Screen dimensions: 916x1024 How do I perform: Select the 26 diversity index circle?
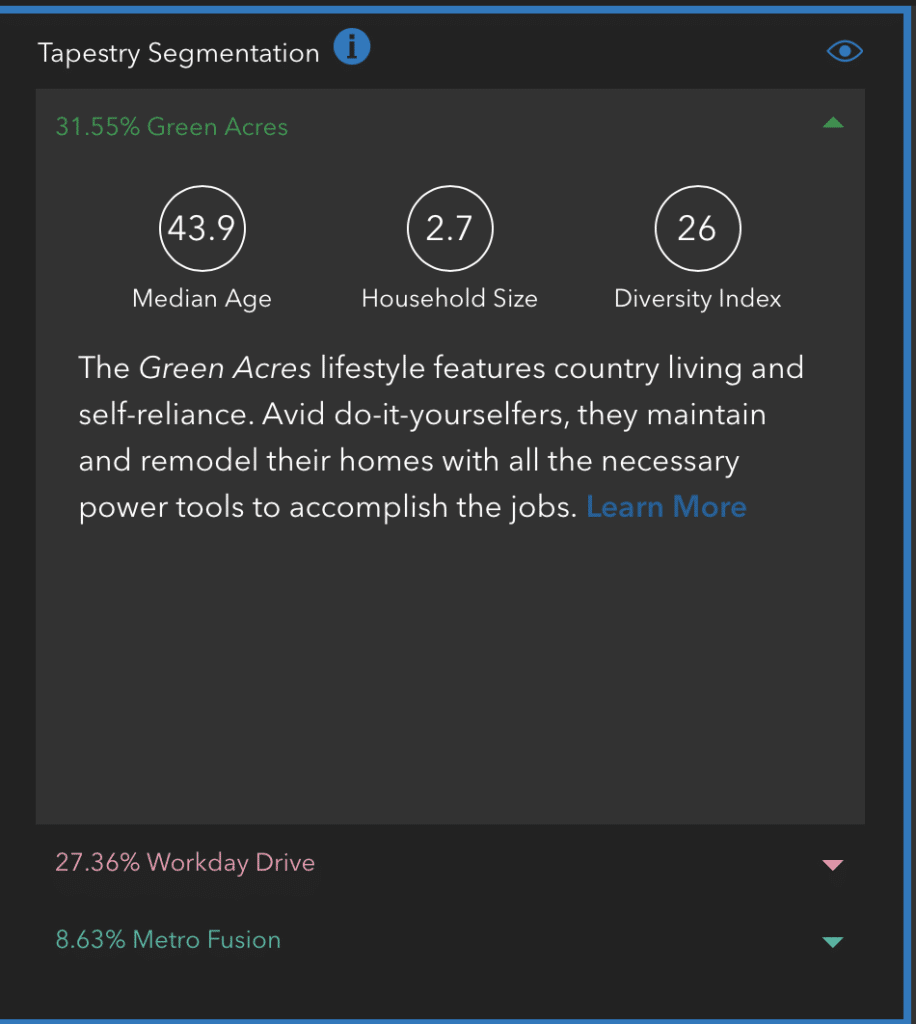point(698,229)
